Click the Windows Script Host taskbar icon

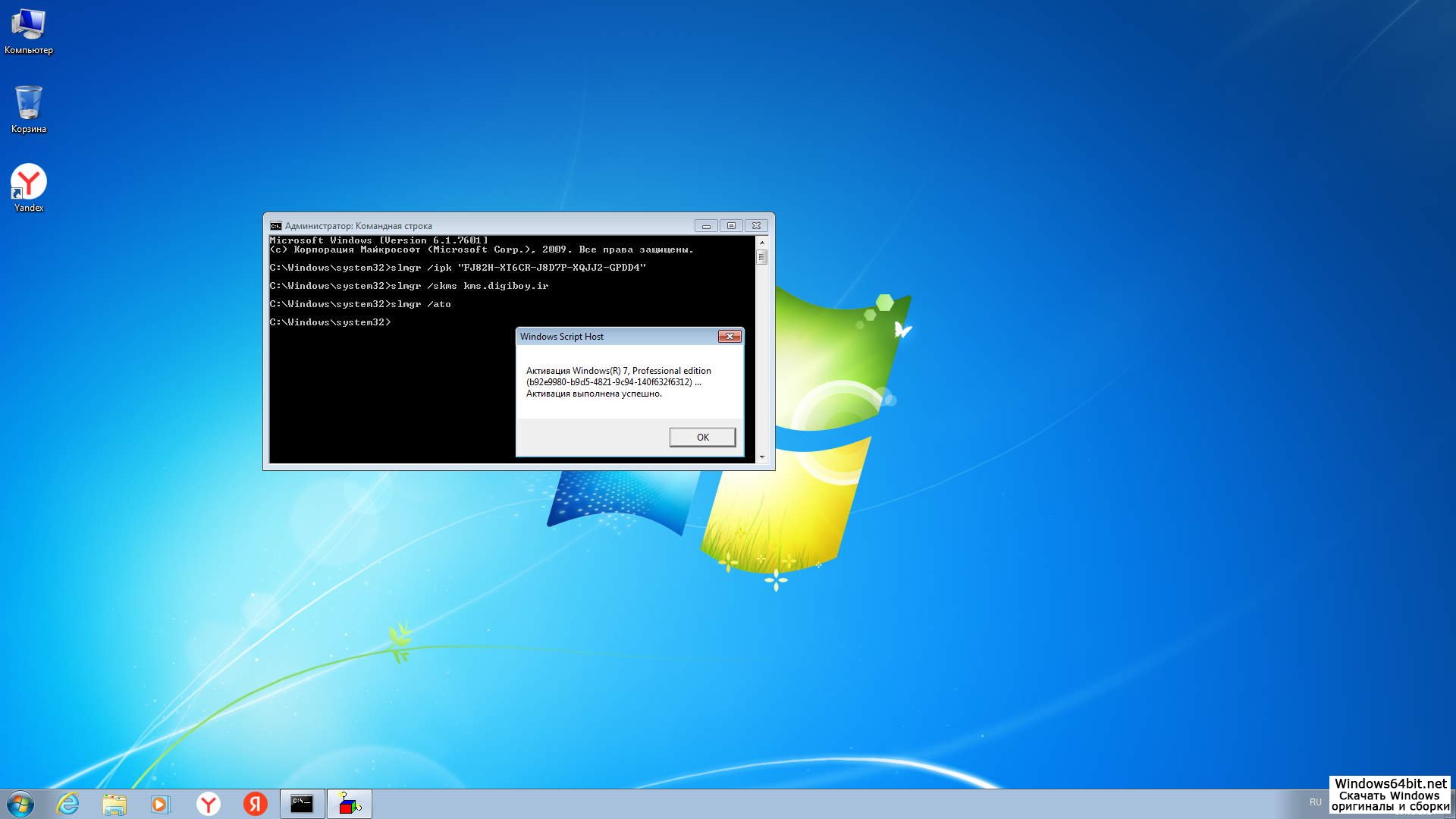(349, 804)
